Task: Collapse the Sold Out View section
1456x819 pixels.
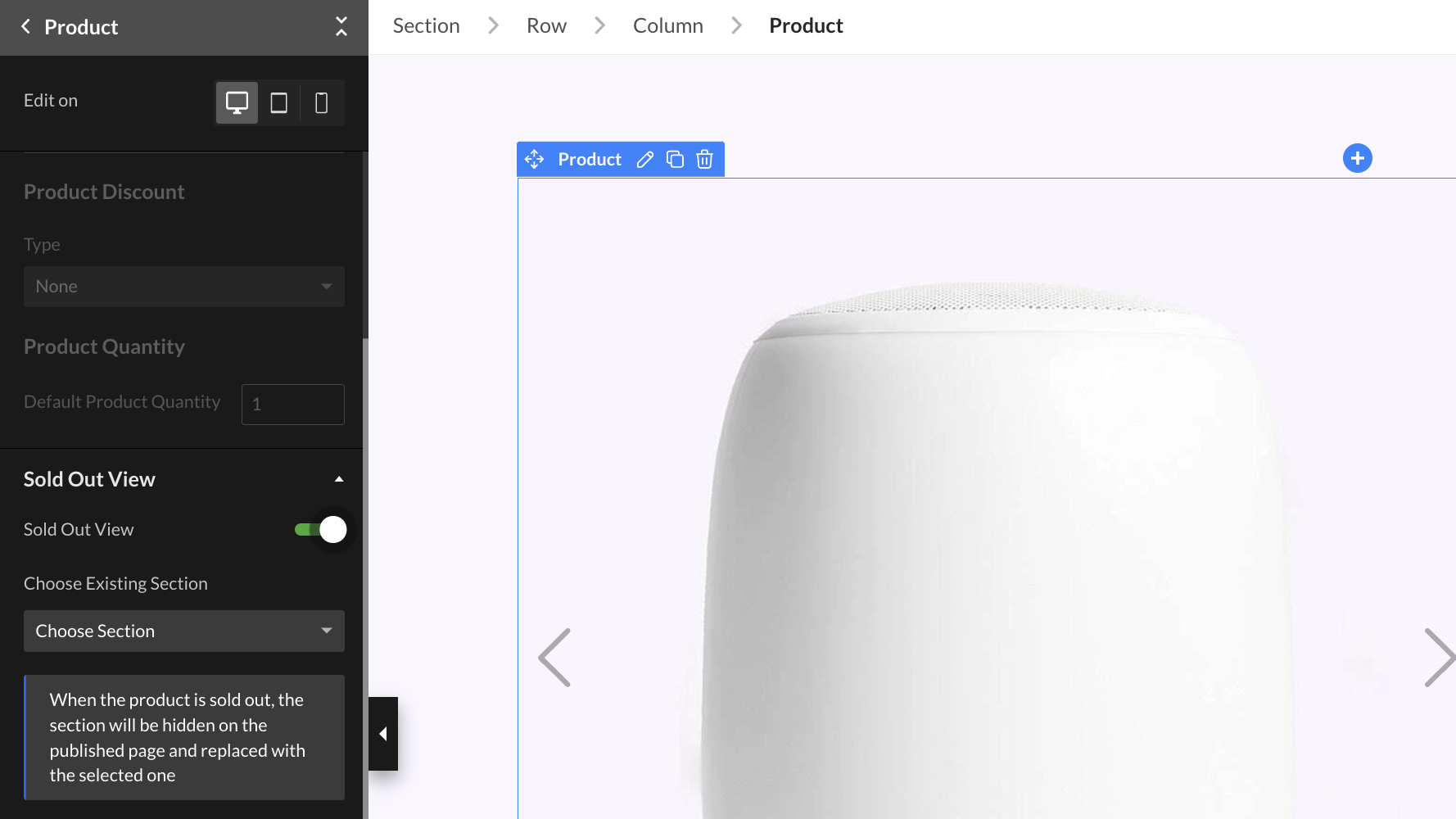Action: click(339, 479)
